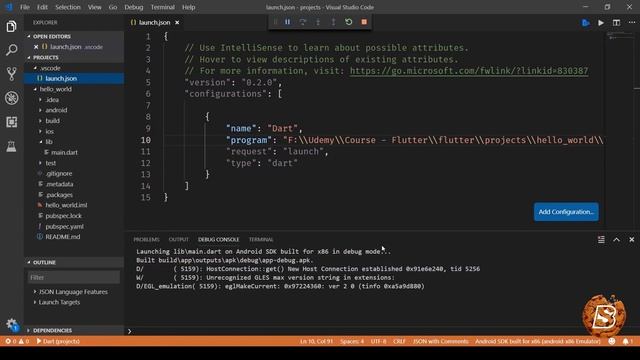Expand the ios folder
This screenshot has width=640, height=360.
coord(40,131)
